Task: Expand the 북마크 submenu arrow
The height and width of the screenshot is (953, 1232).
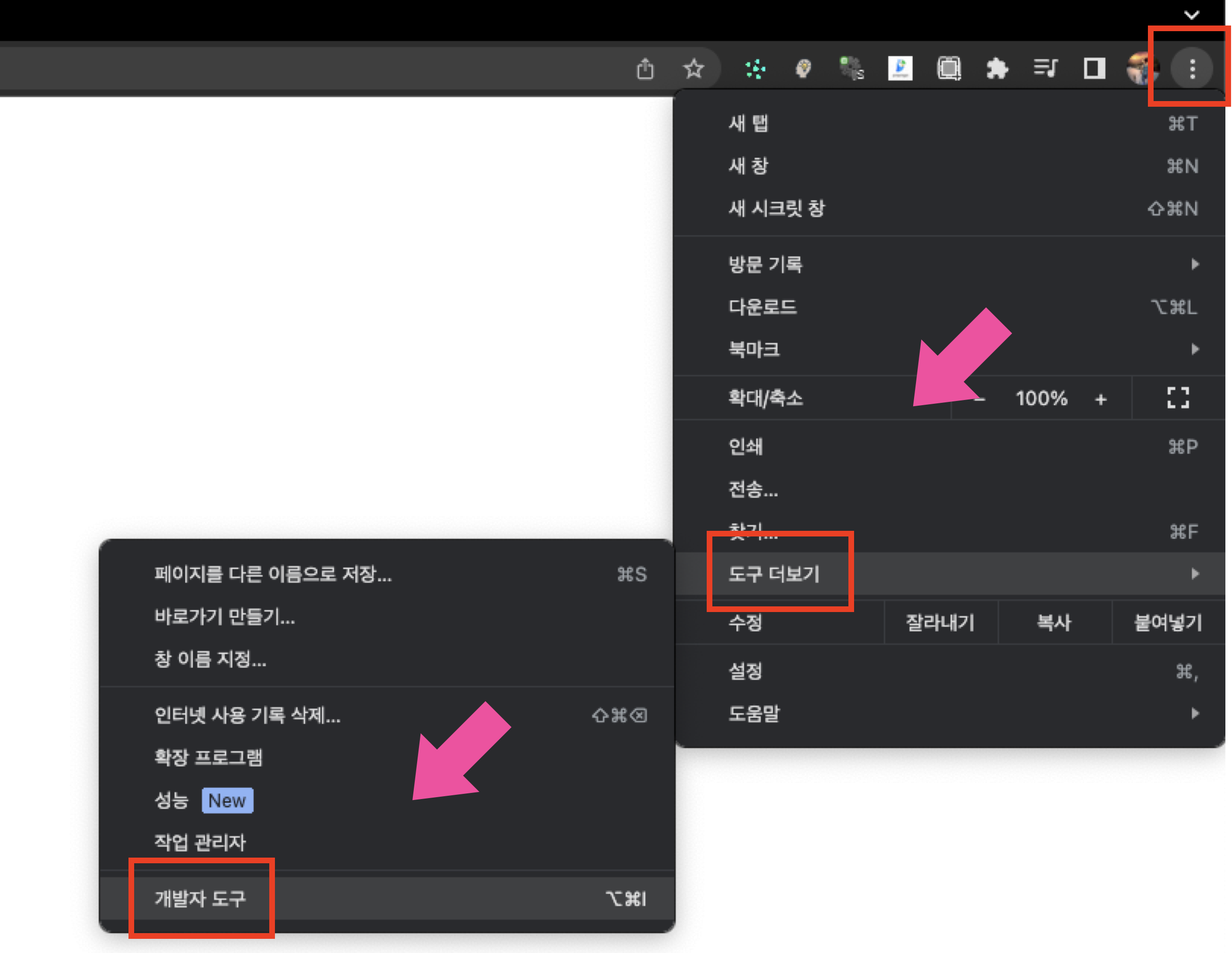Action: tap(1195, 349)
